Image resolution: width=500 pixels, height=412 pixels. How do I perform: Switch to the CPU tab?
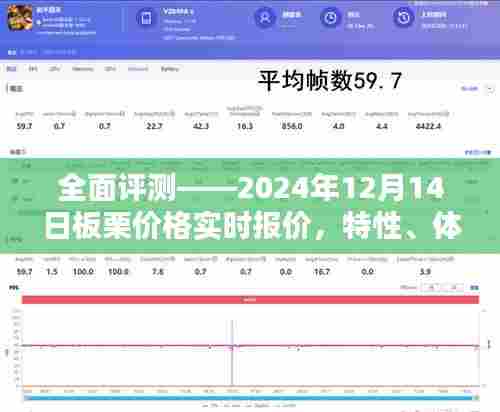click(x=55, y=69)
